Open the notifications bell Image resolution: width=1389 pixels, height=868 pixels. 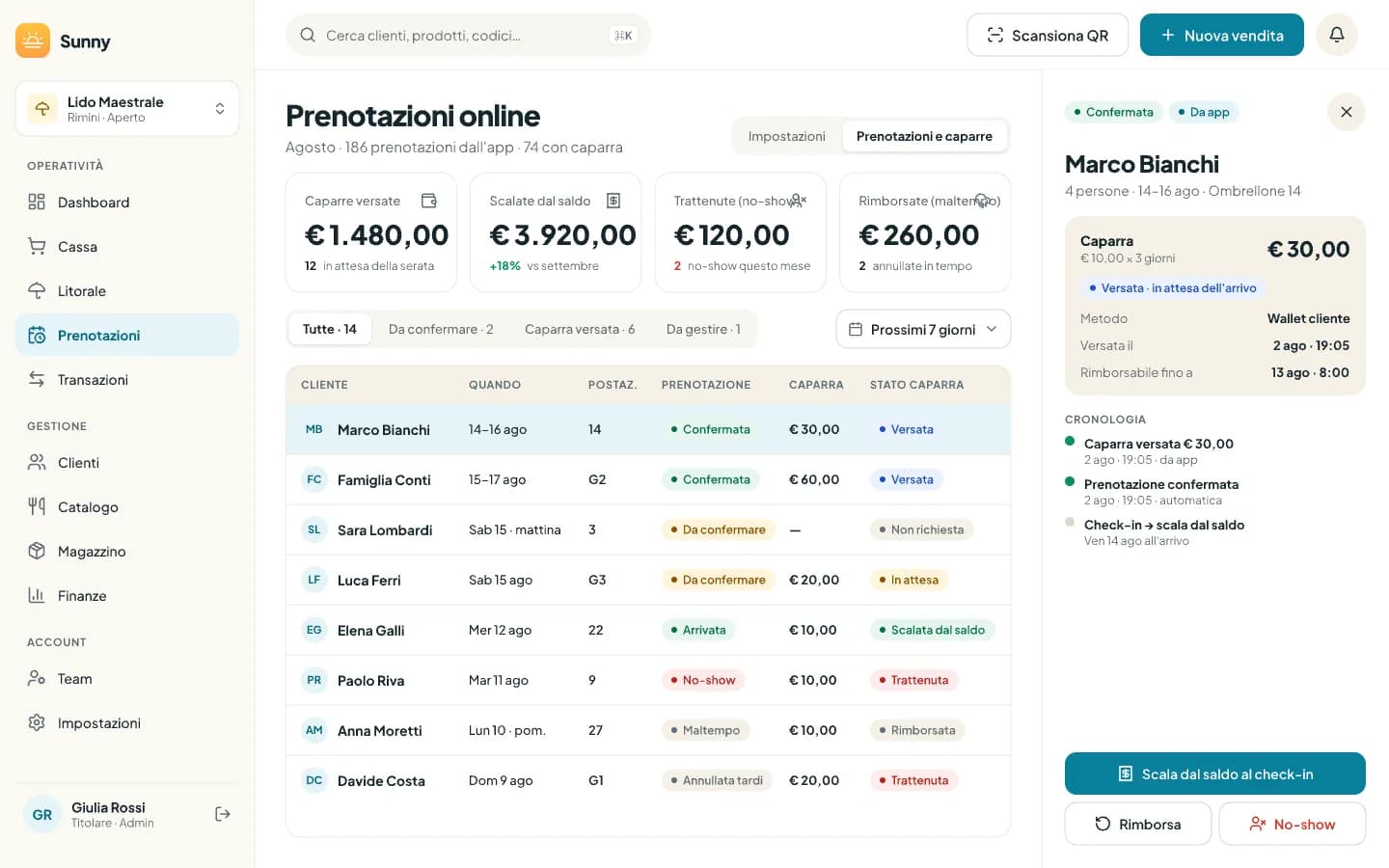point(1337,35)
